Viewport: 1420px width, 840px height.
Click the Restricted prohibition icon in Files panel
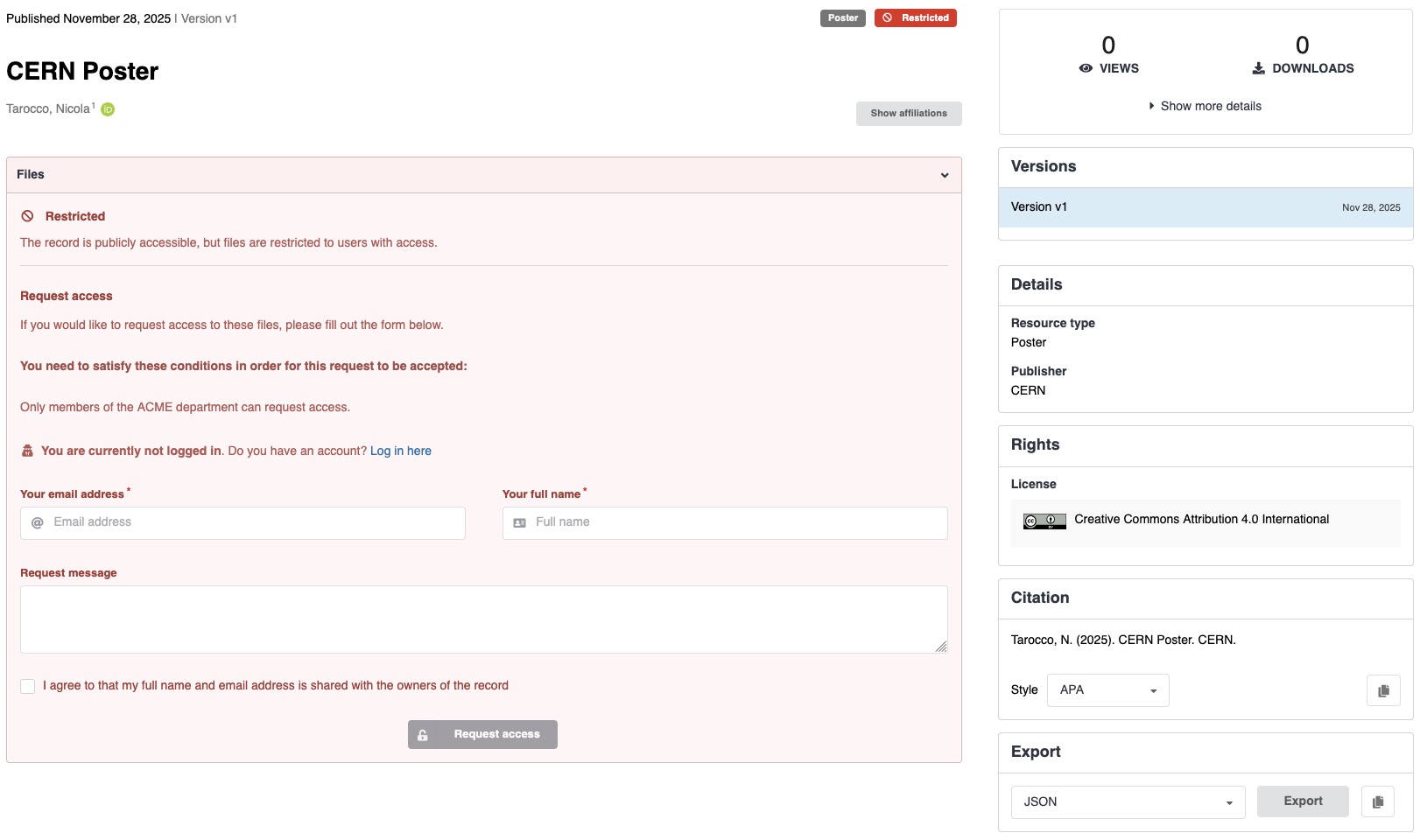point(28,216)
